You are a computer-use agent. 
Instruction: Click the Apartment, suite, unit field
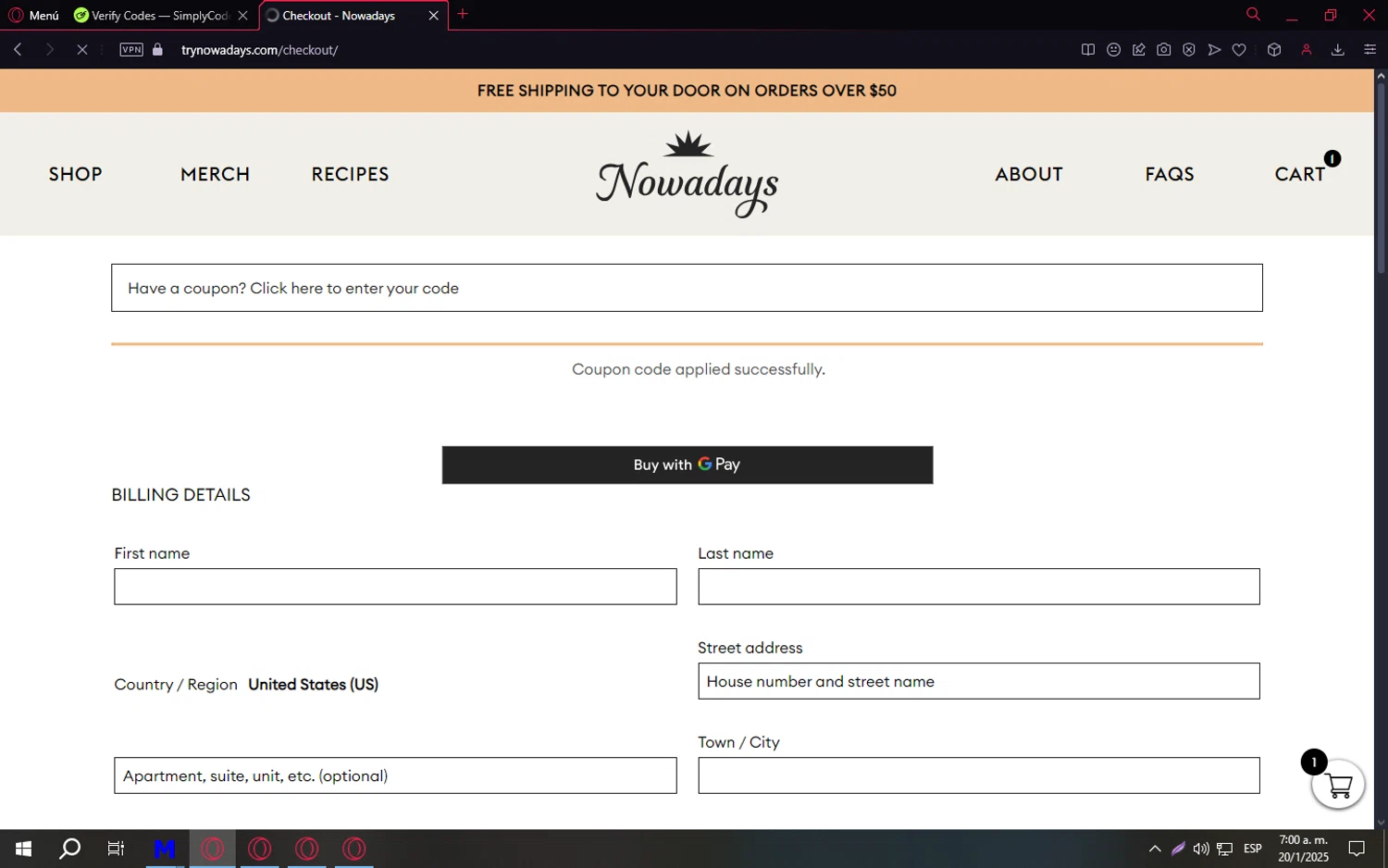[395, 775]
